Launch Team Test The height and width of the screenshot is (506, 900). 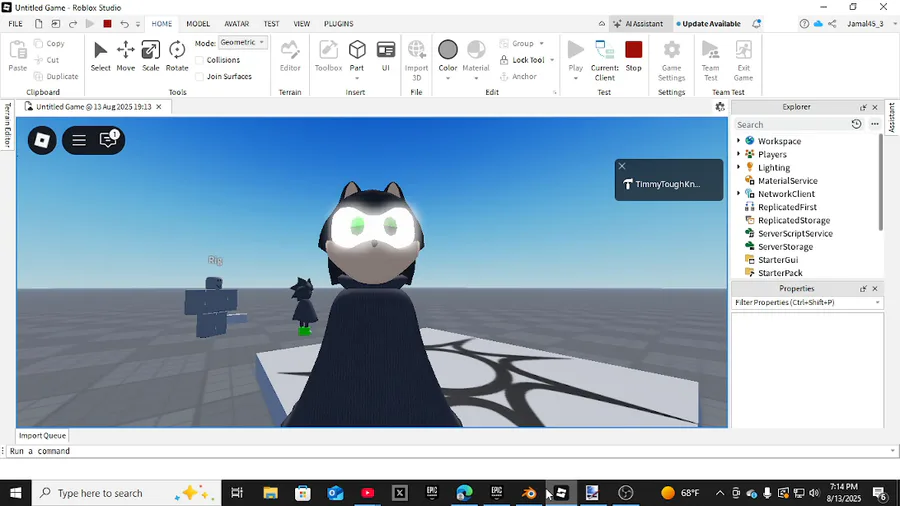pyautogui.click(x=711, y=60)
